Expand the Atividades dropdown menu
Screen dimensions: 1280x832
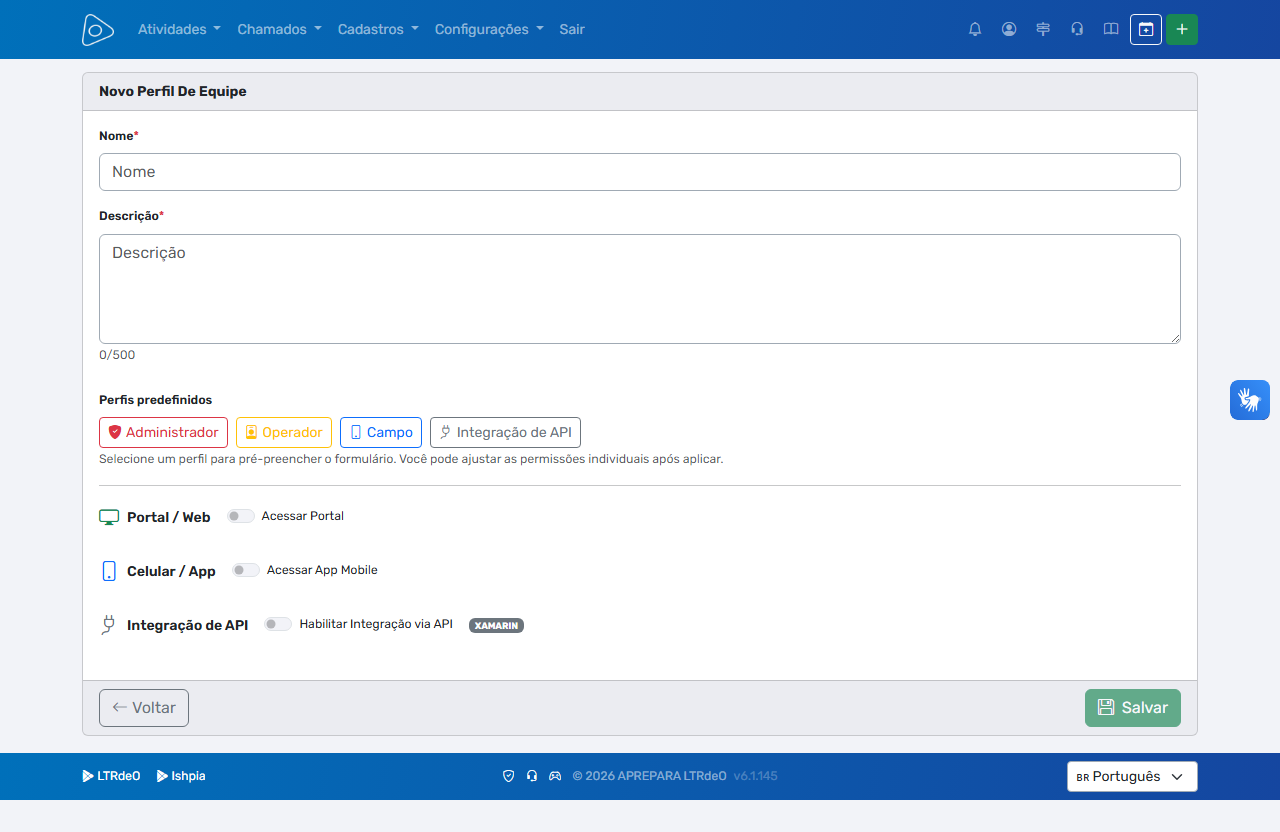pos(179,29)
